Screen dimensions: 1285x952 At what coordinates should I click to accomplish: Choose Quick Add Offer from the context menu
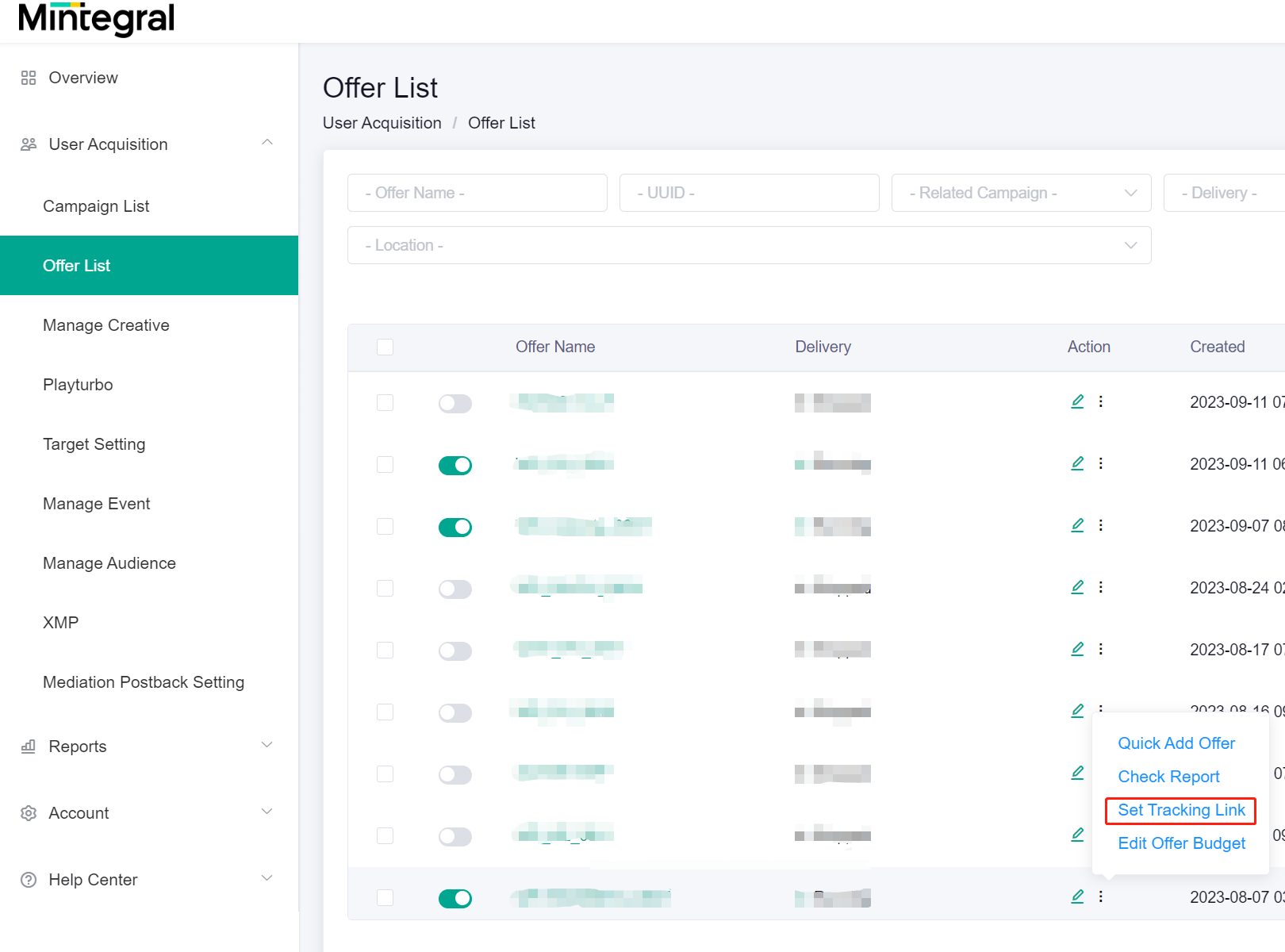click(1176, 743)
